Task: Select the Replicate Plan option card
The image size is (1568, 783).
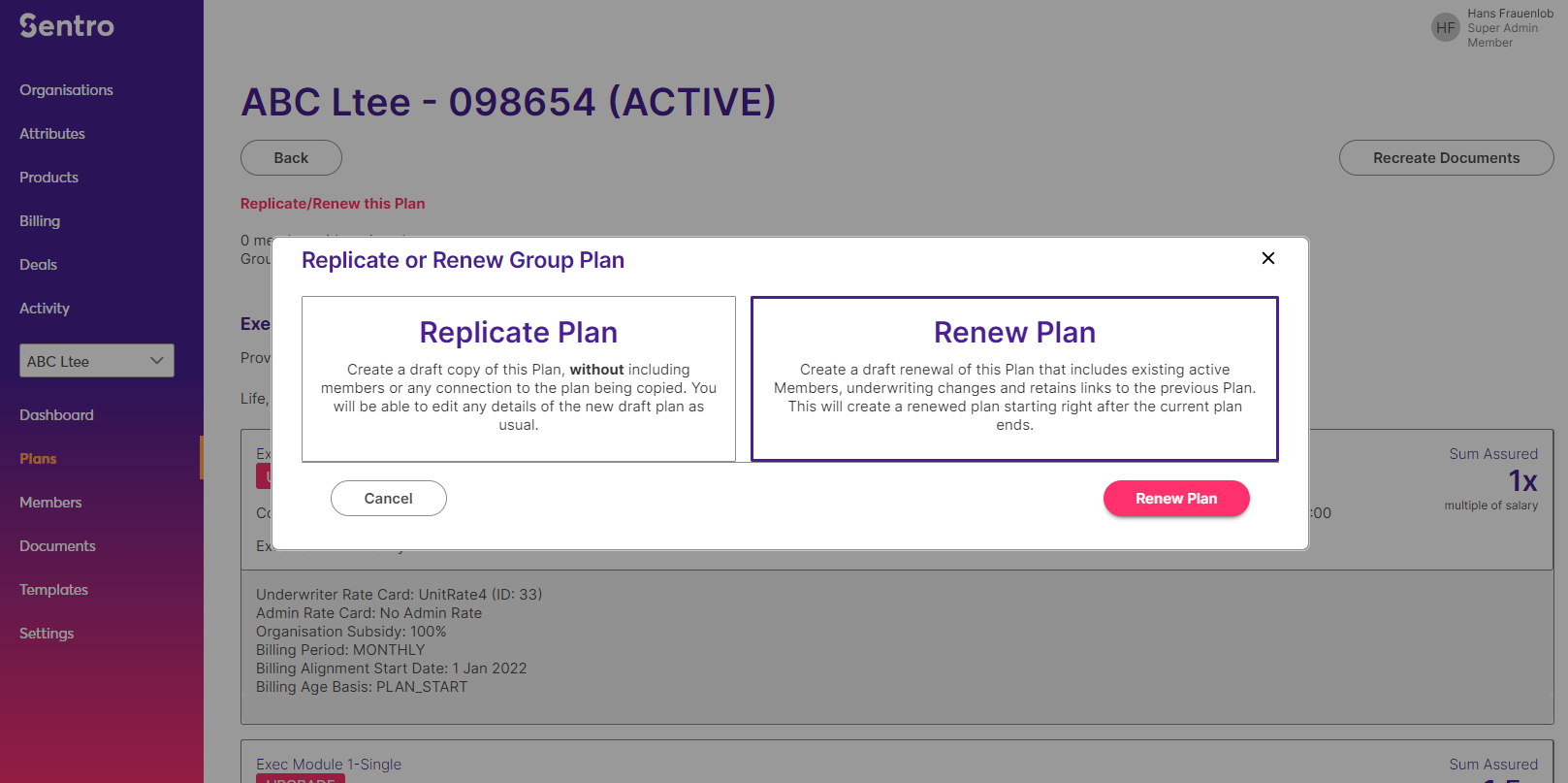Action: click(x=519, y=379)
